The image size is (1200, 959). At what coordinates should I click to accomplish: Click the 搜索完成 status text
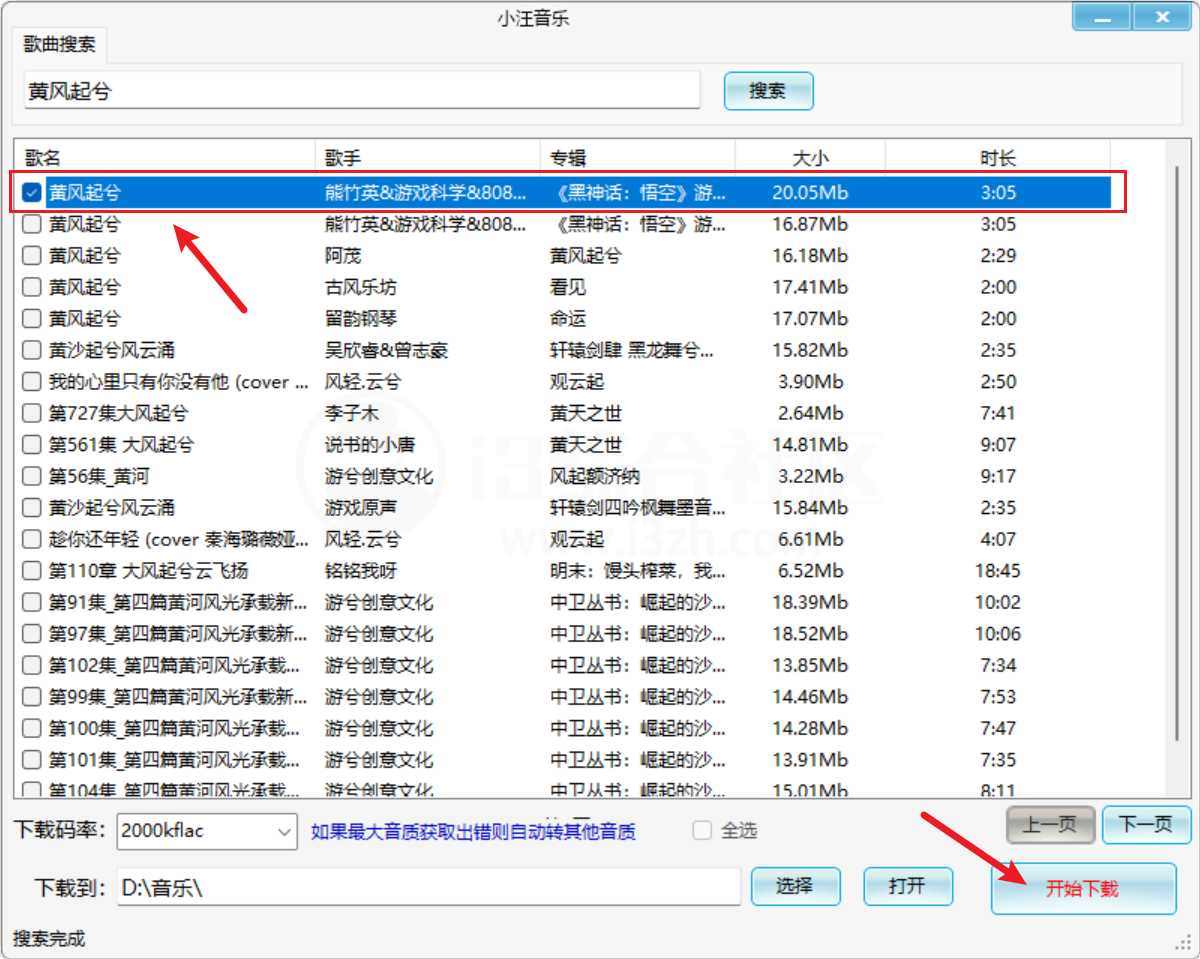coord(49,938)
